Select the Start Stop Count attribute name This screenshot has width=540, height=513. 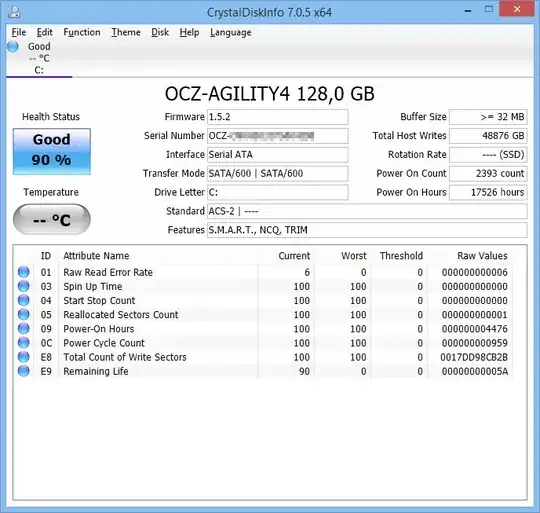[x=99, y=301]
